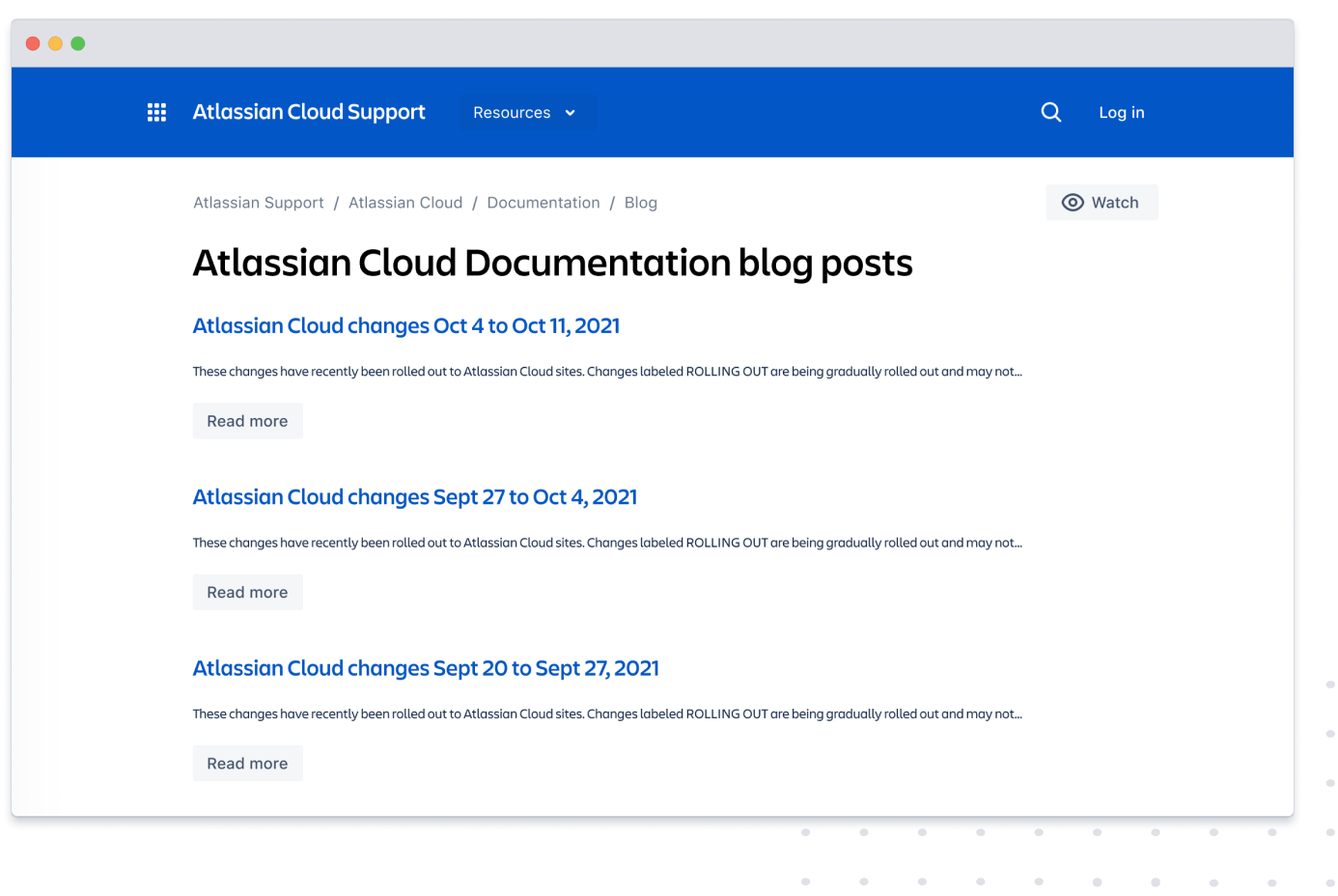
Task: Read more about the Sept 27 changes post
Action: click(247, 591)
